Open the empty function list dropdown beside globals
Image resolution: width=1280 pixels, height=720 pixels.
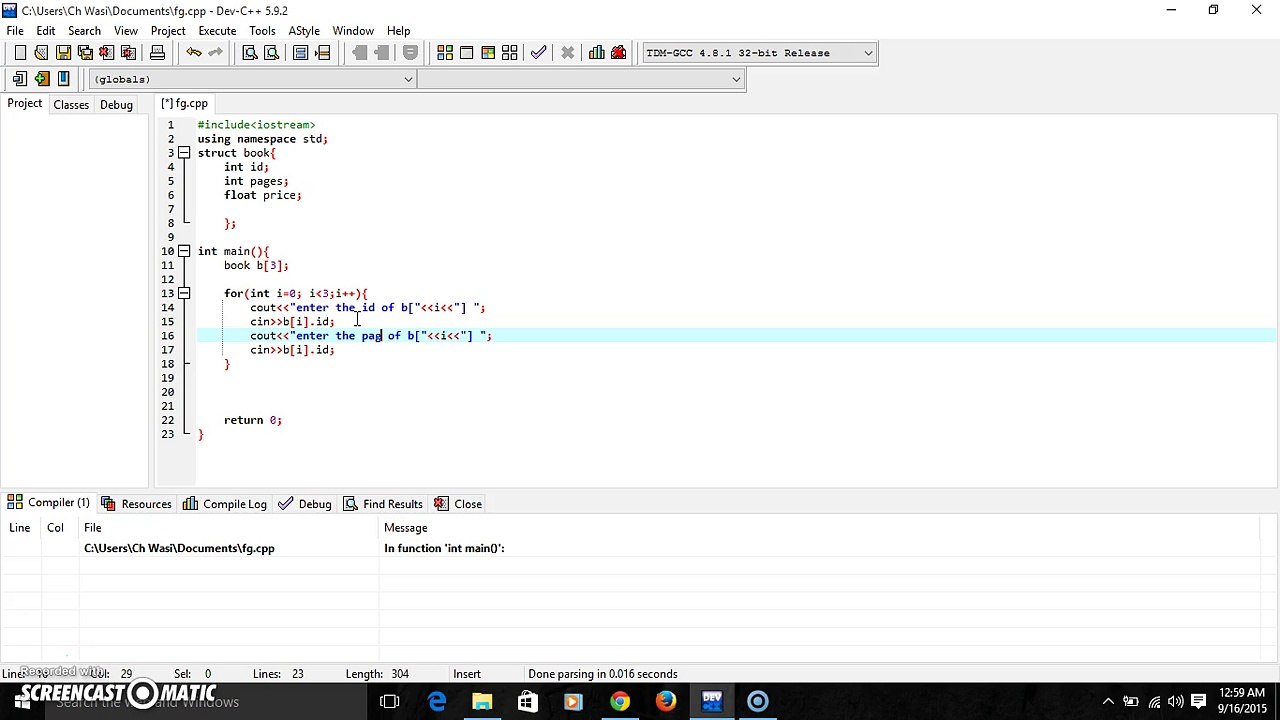[x=580, y=79]
